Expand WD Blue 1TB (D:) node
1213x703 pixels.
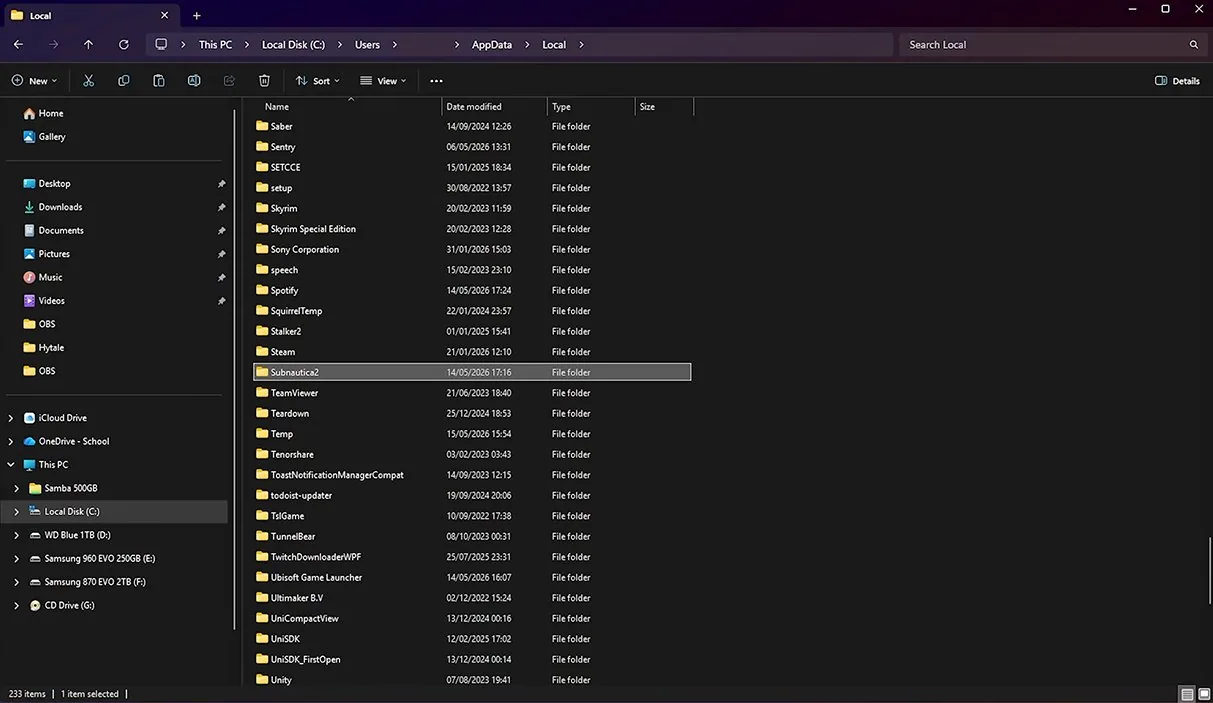pyautogui.click(x=17, y=535)
